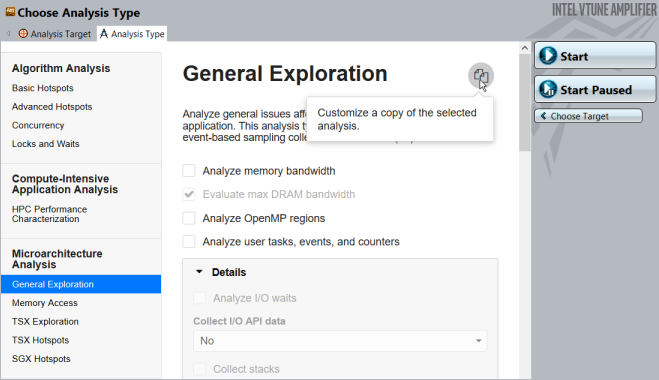This screenshot has width=659, height=380.
Task: Click the scrollbar up arrow
Action: point(525,48)
